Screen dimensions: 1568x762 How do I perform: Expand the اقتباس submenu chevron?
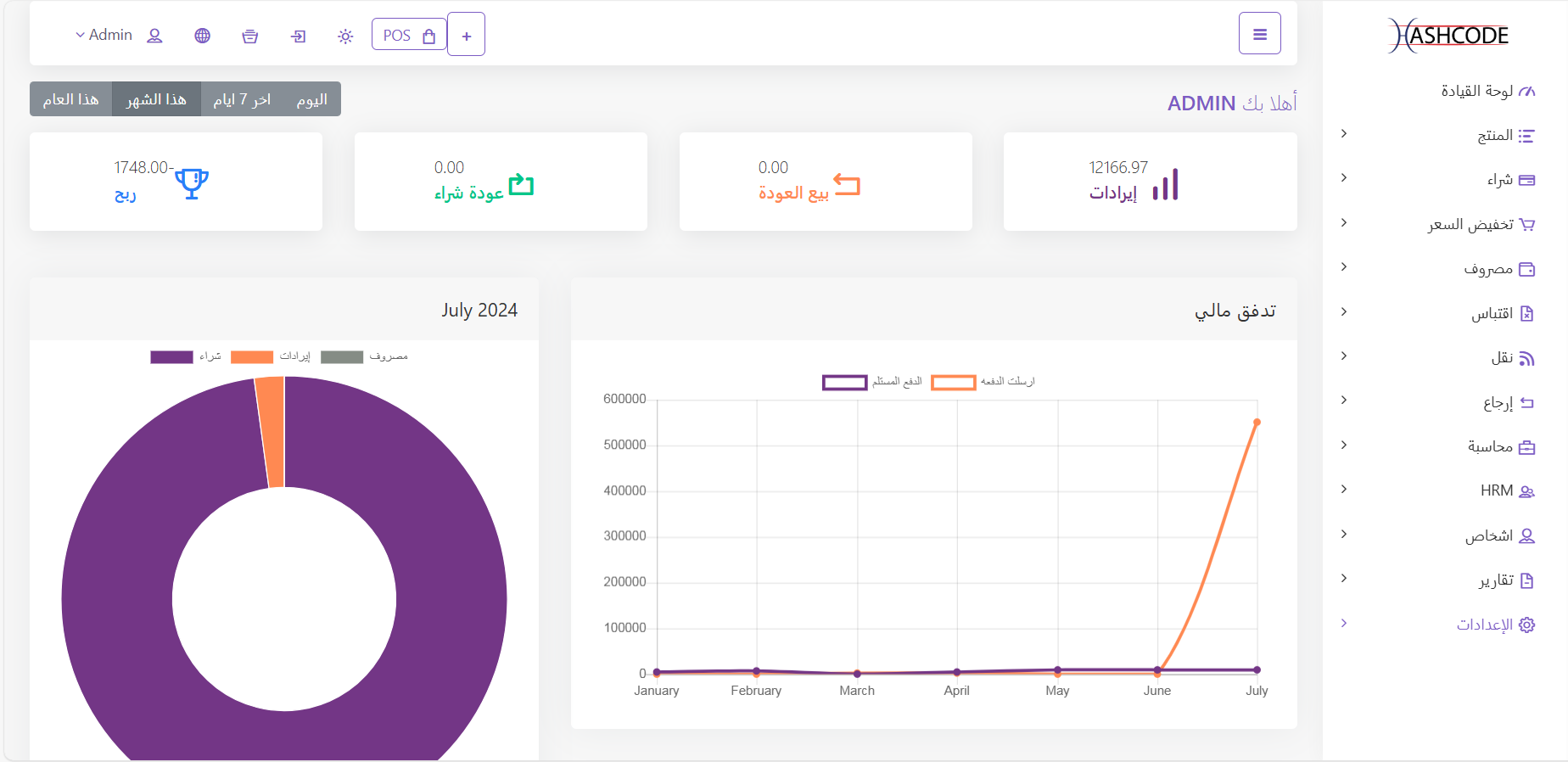coord(1344,311)
